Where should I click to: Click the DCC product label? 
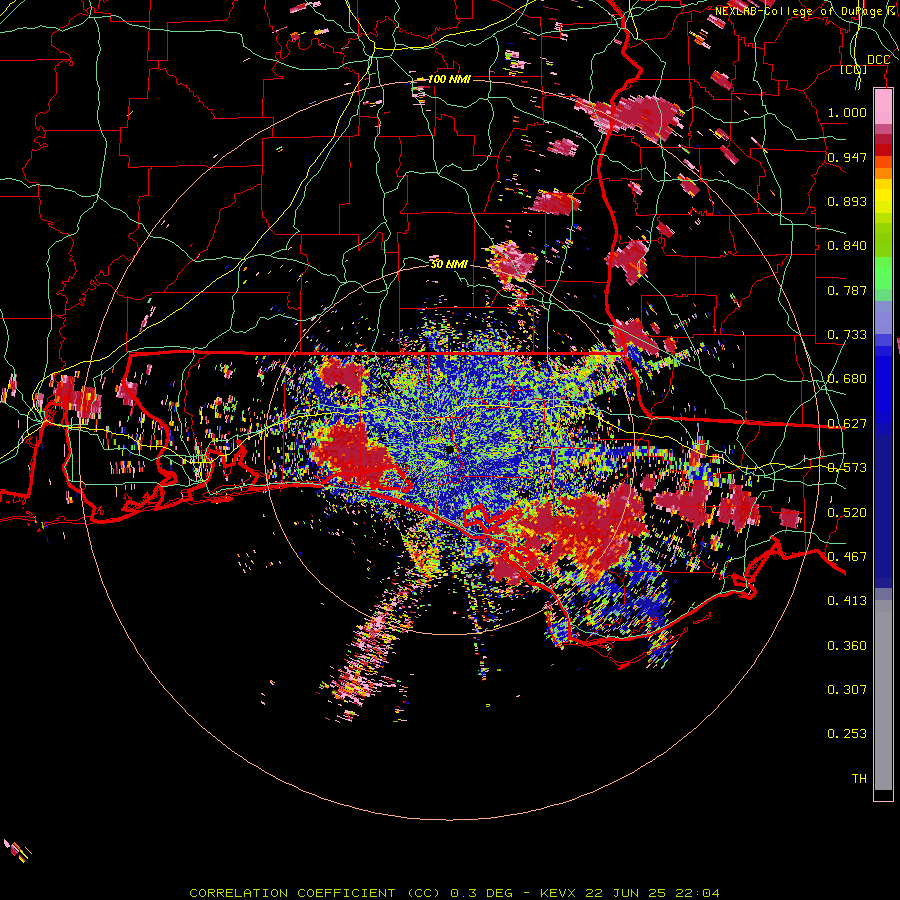pos(878,60)
